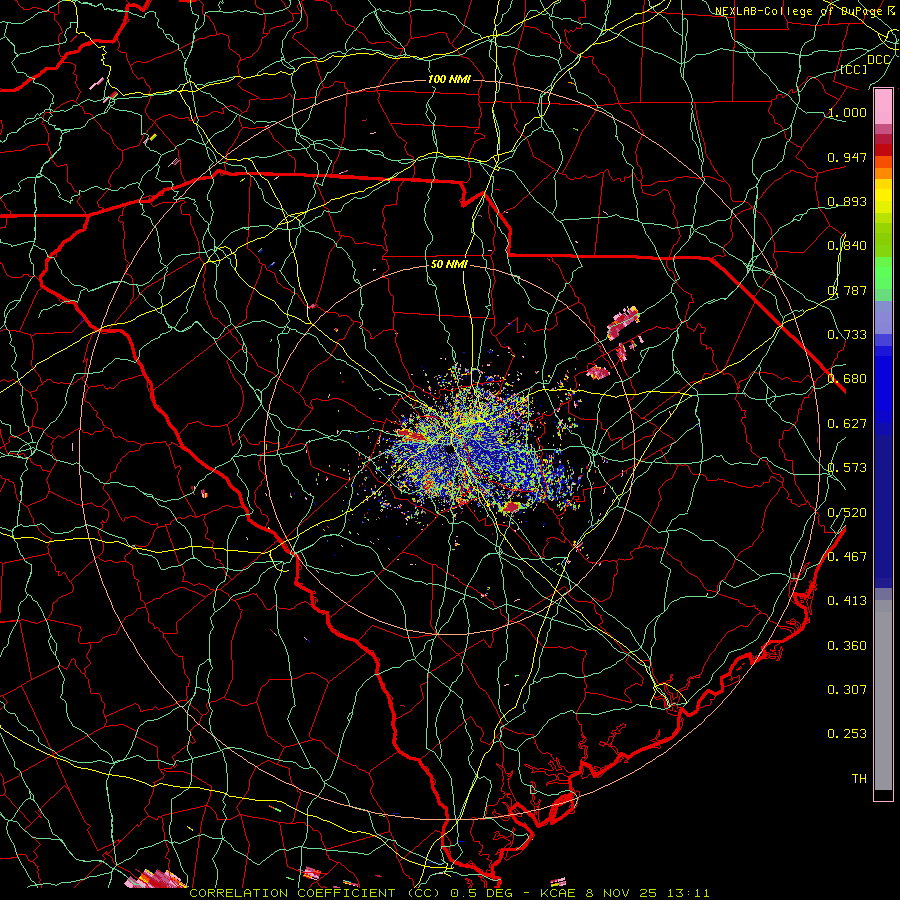Pick the lavender swatch above 0.733
Screen dimensions: 900x900
coord(883,317)
